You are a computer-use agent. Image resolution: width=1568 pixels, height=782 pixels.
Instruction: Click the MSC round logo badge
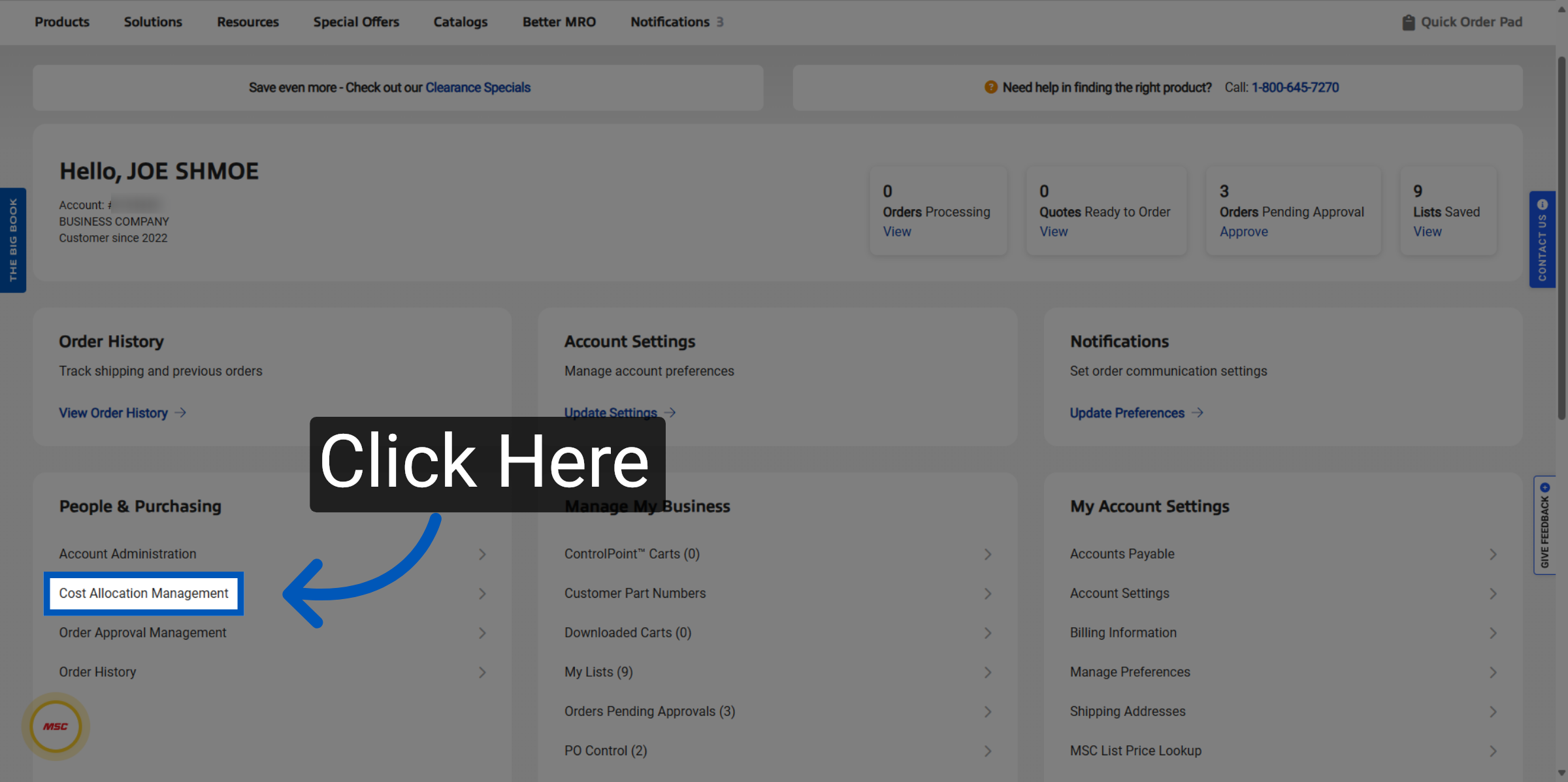(56, 726)
